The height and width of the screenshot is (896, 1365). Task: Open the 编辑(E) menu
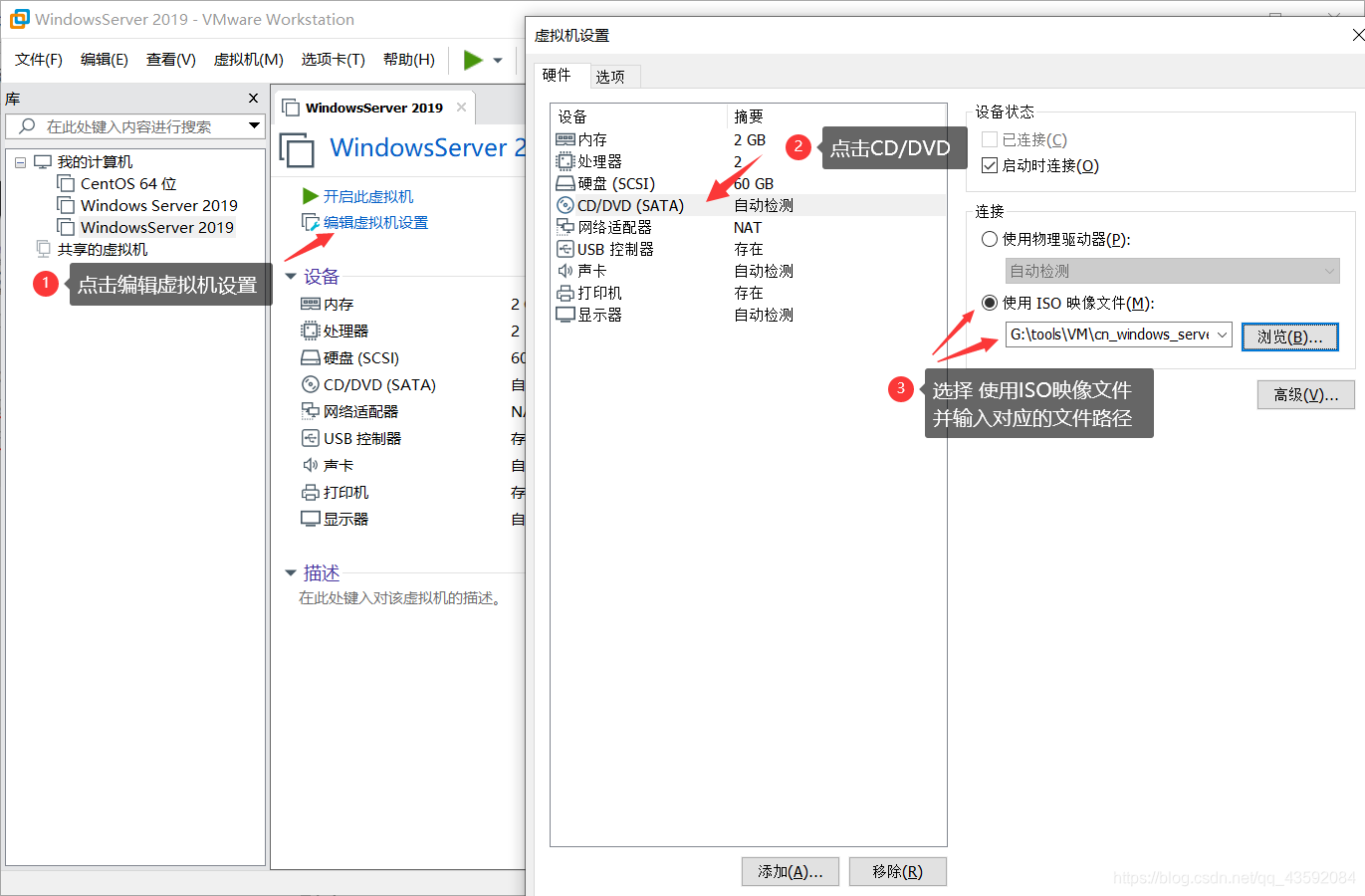[x=105, y=60]
